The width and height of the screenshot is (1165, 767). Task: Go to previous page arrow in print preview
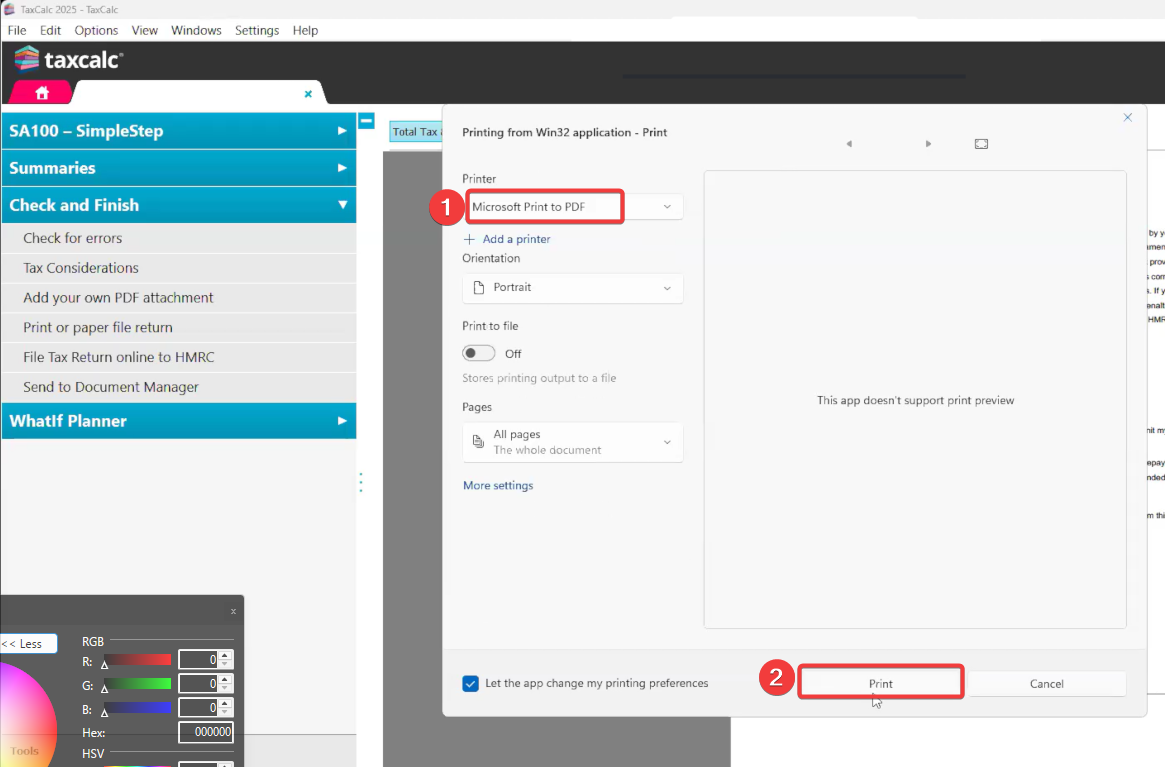pyautogui.click(x=849, y=144)
